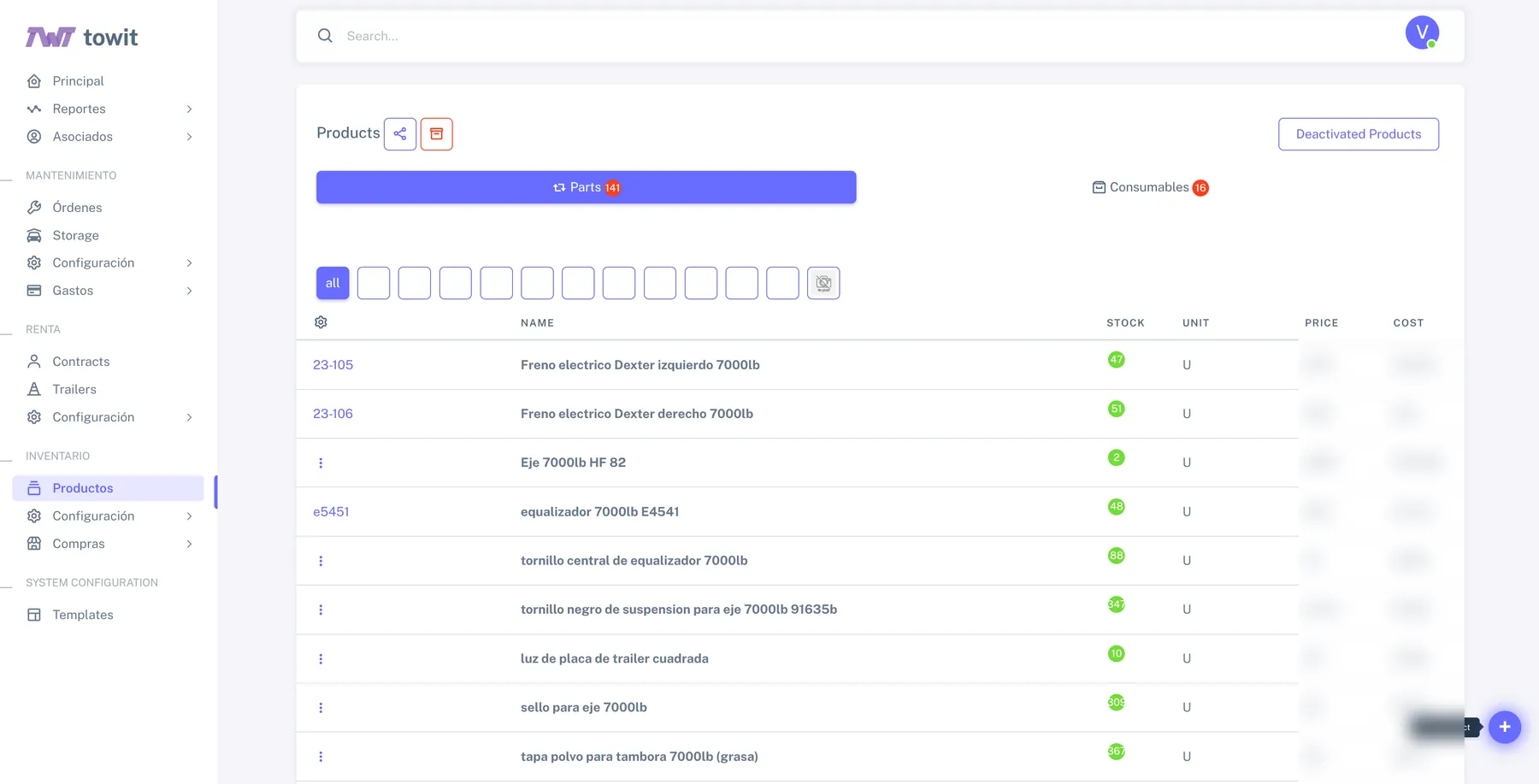Image resolution: width=1539 pixels, height=784 pixels.
Task: Focus the Search input field
Action: (x=864, y=36)
